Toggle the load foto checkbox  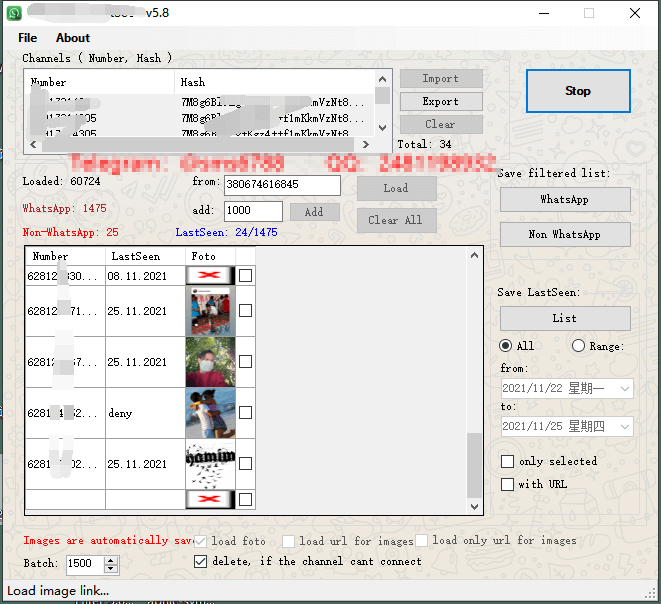pos(200,541)
